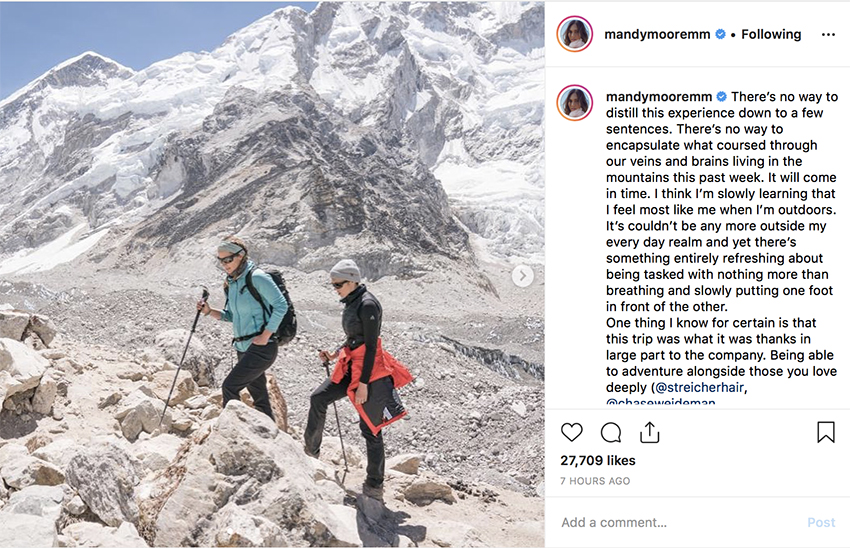Open the @chaseweideman mention link
This screenshot has height=548, width=850.
(x=660, y=402)
